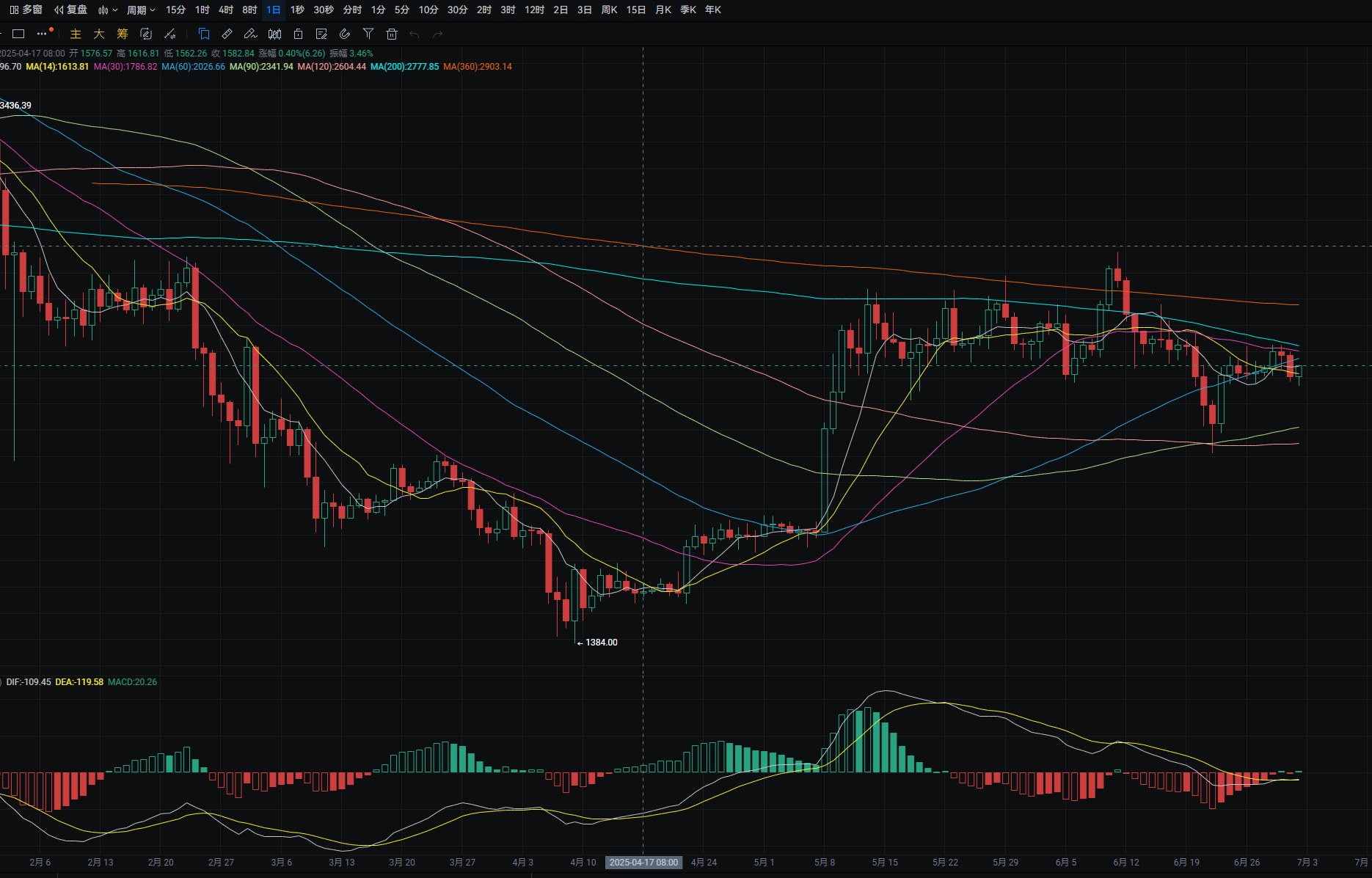1372x878 pixels.
Task: Open the 多窗 multi-window layout
Action: 26,10
